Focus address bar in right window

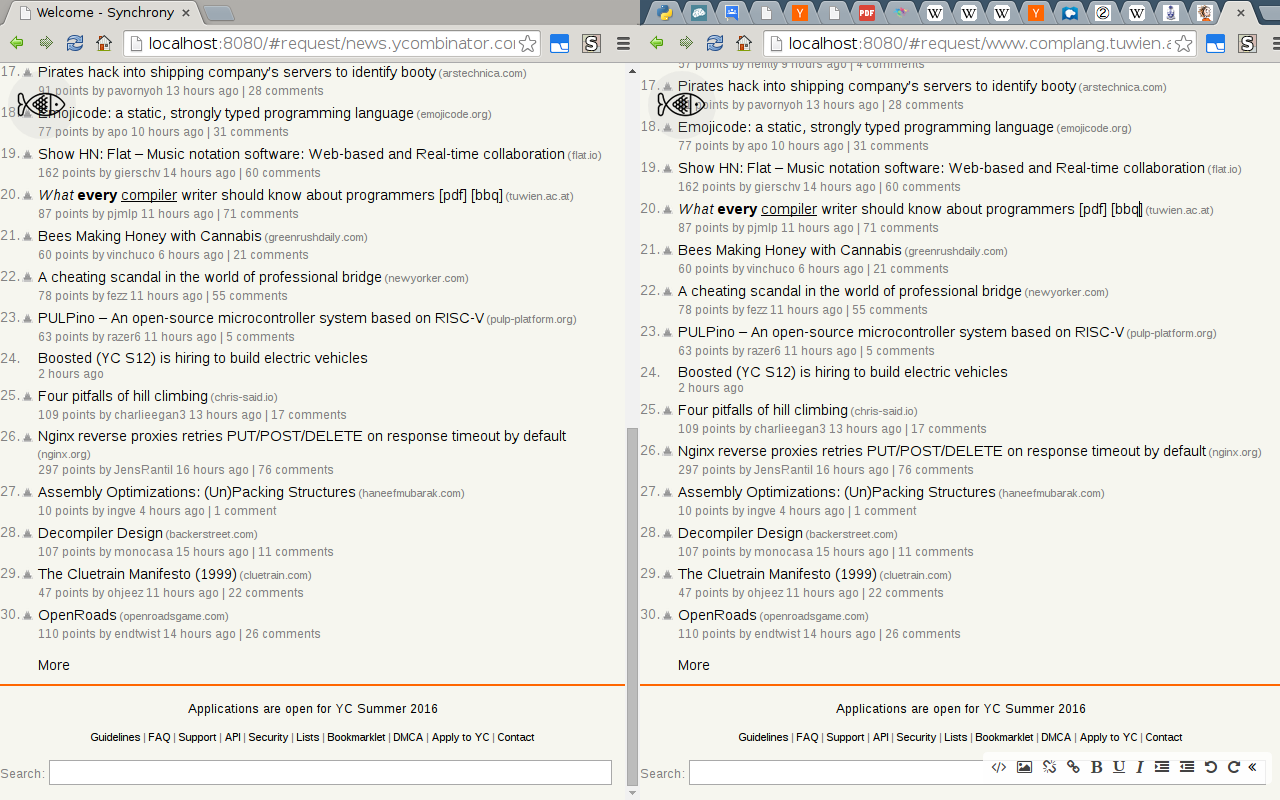tap(980, 44)
